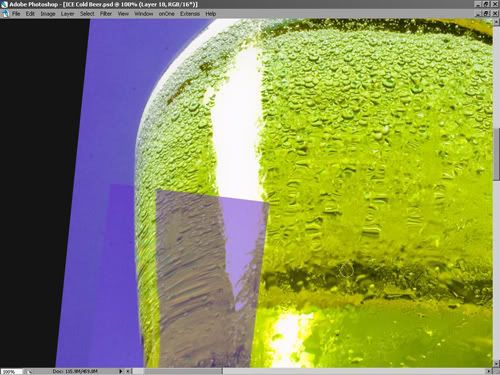Restore the Photoshop application window
Screen dimensions: 500x375
[x=486, y=4]
